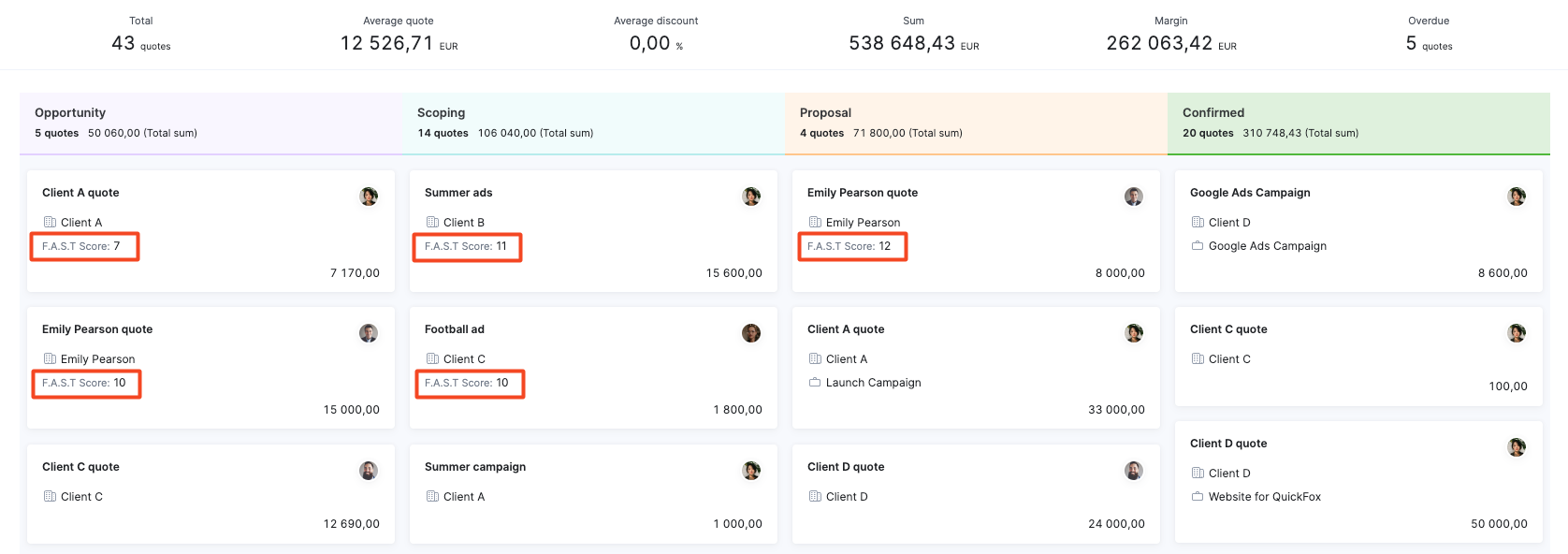Viewport: 1568px width, 554px height.
Task: Click briefcase icon beside Website for QuickFox
Action: pos(1198,496)
